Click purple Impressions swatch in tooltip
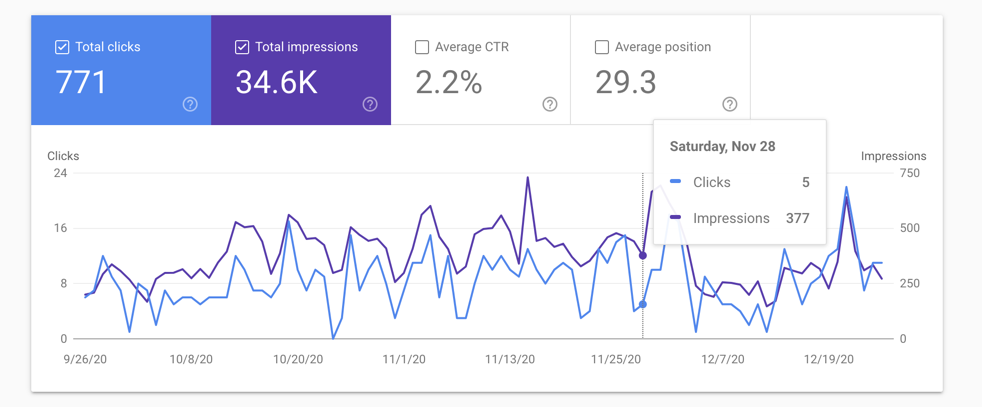The image size is (982, 407). (x=676, y=218)
